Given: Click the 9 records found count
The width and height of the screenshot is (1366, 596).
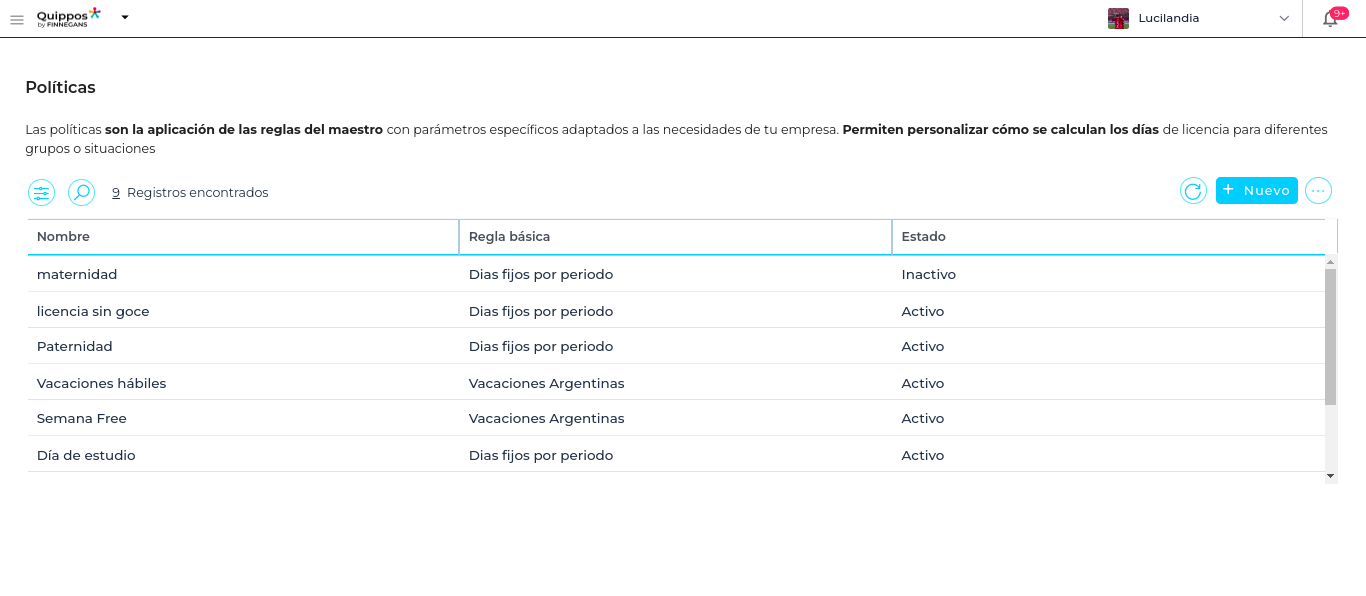Looking at the screenshot, I should click(116, 193).
